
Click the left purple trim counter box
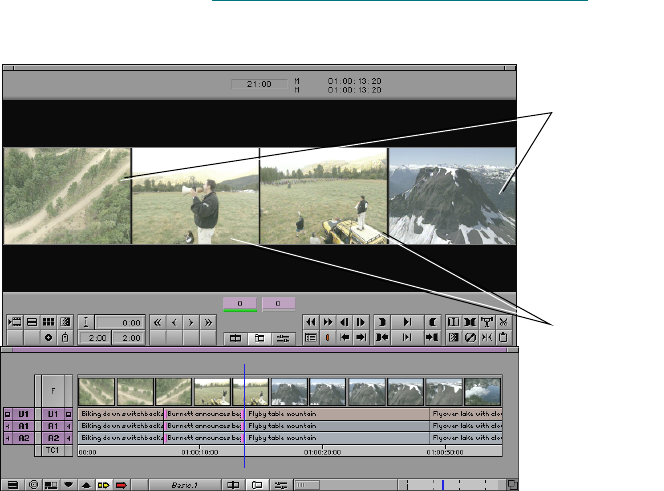point(240,304)
